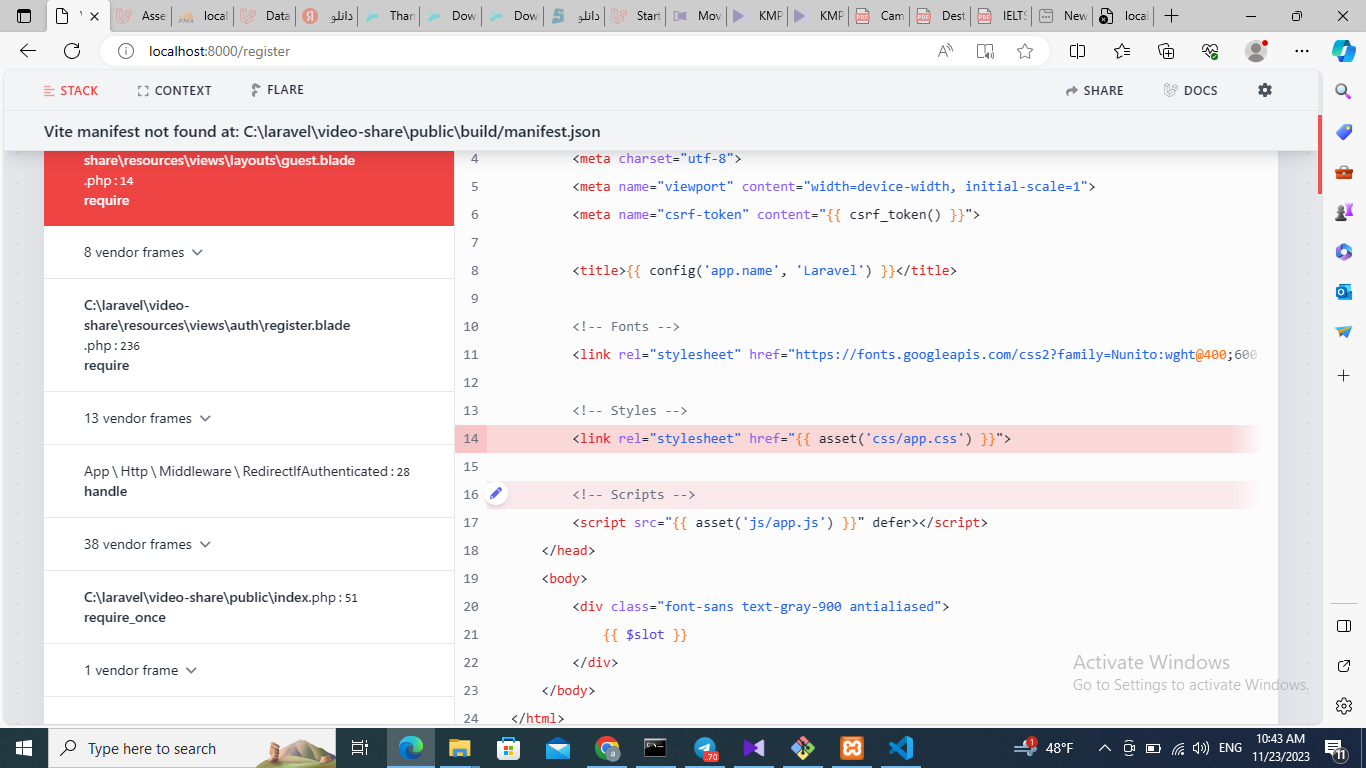Switch to the 'Cam' browser tab
1366x768 pixels.
(x=880, y=16)
